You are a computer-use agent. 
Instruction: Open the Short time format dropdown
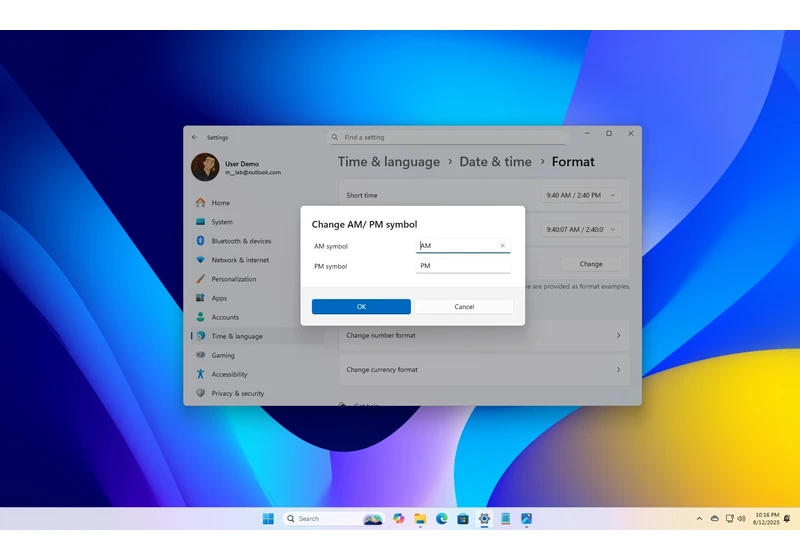[581, 195]
